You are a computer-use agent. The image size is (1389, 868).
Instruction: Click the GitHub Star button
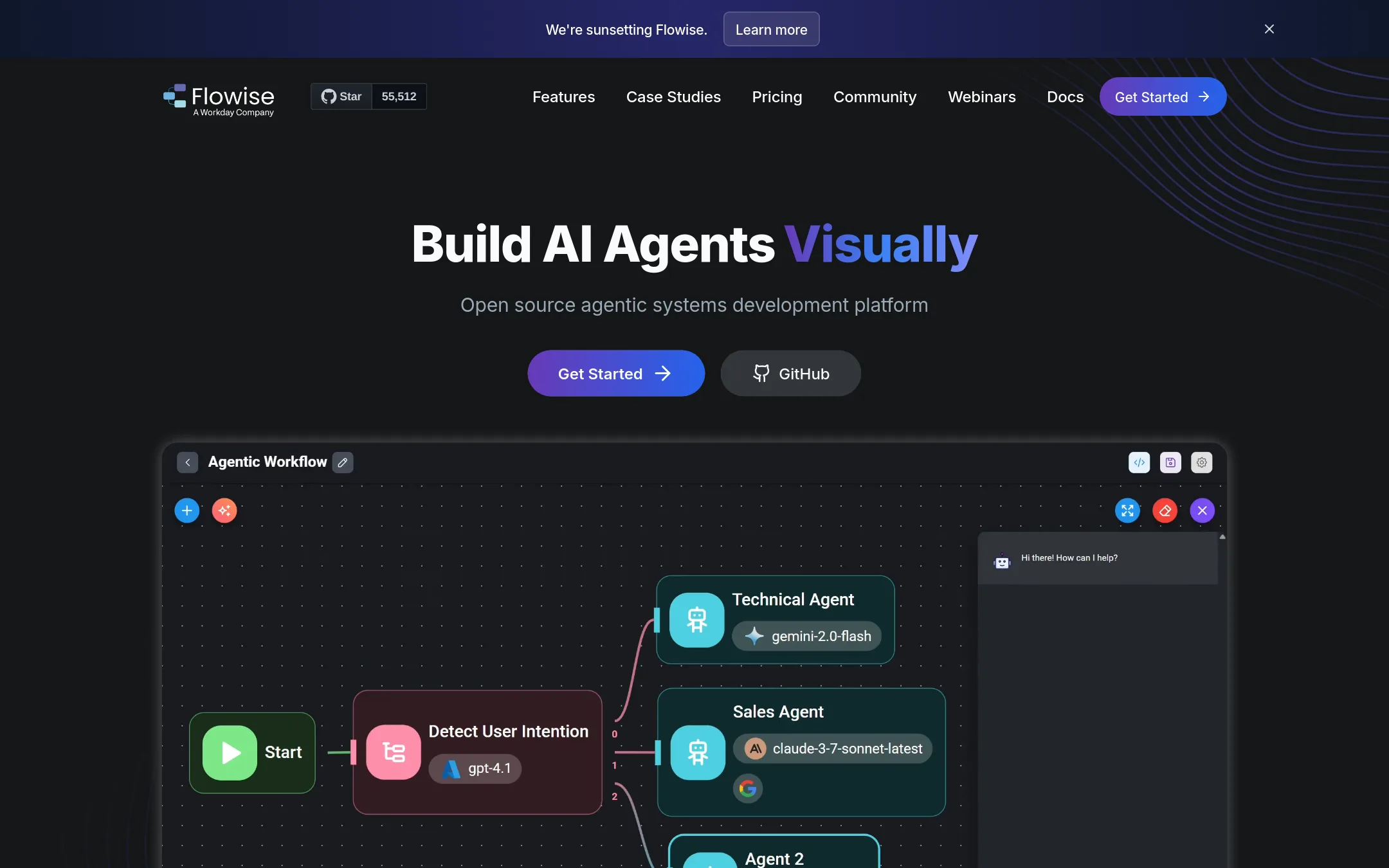pyautogui.click(x=341, y=96)
